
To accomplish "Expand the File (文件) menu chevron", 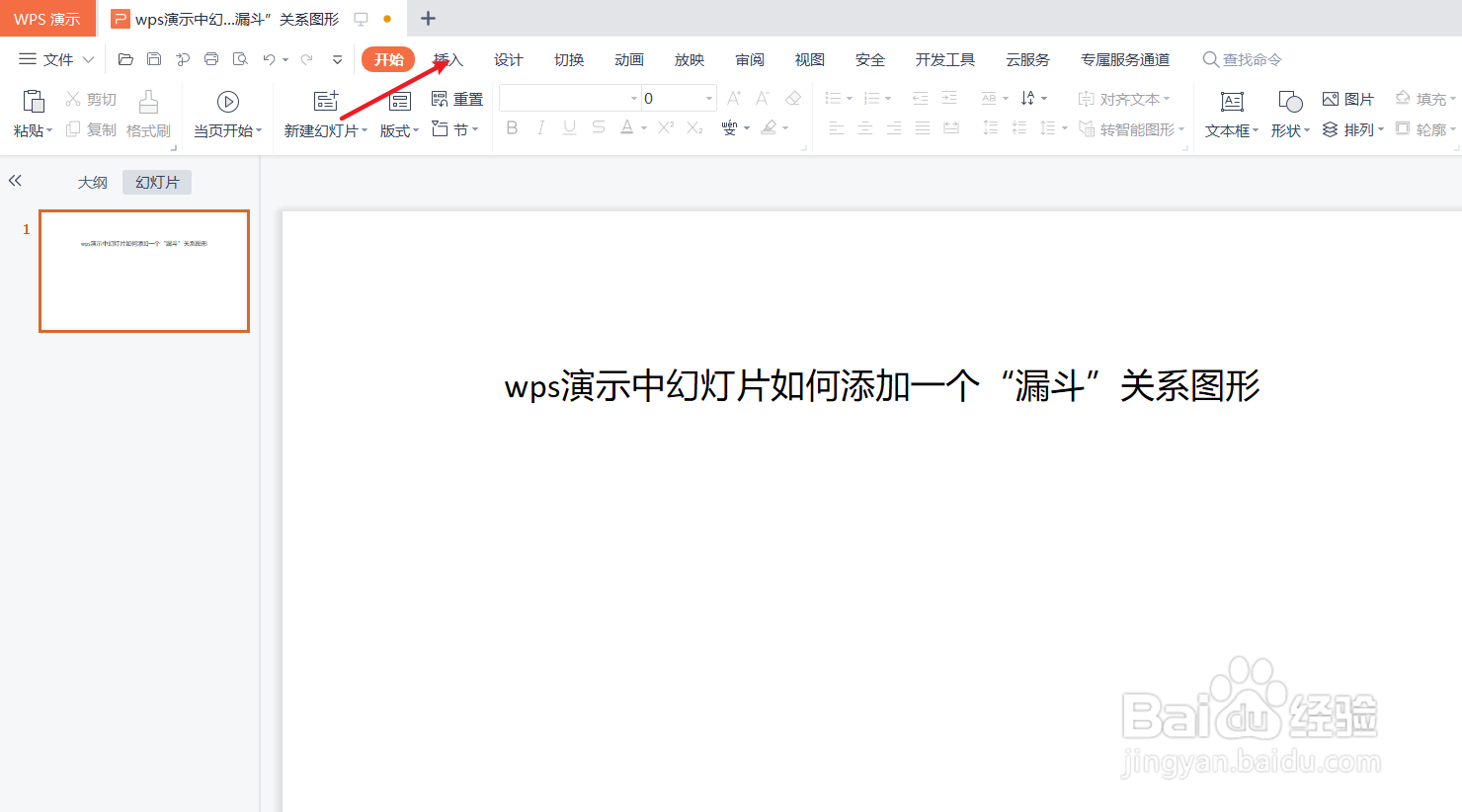I will (88, 59).
